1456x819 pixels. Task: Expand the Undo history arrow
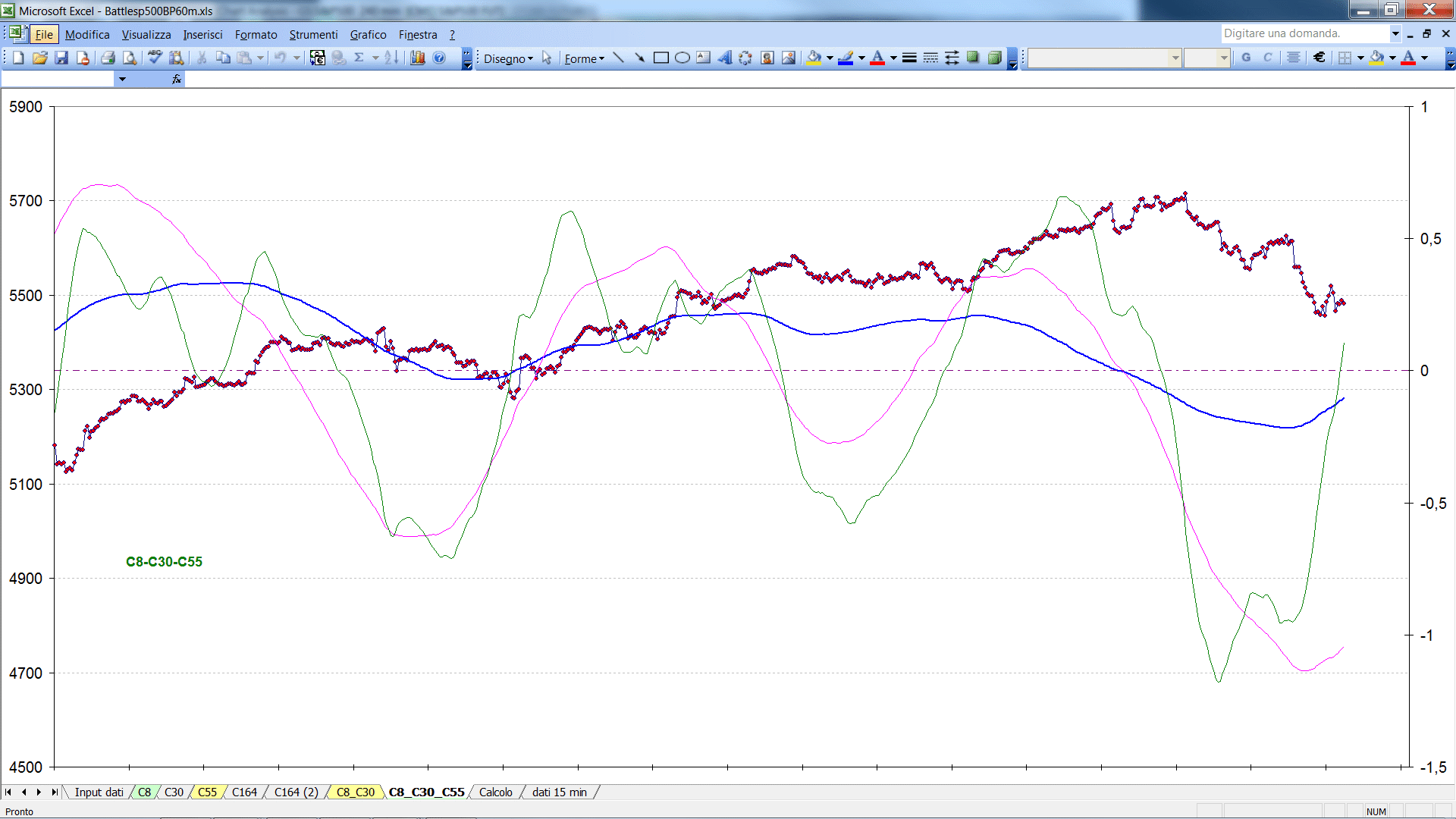click(297, 58)
